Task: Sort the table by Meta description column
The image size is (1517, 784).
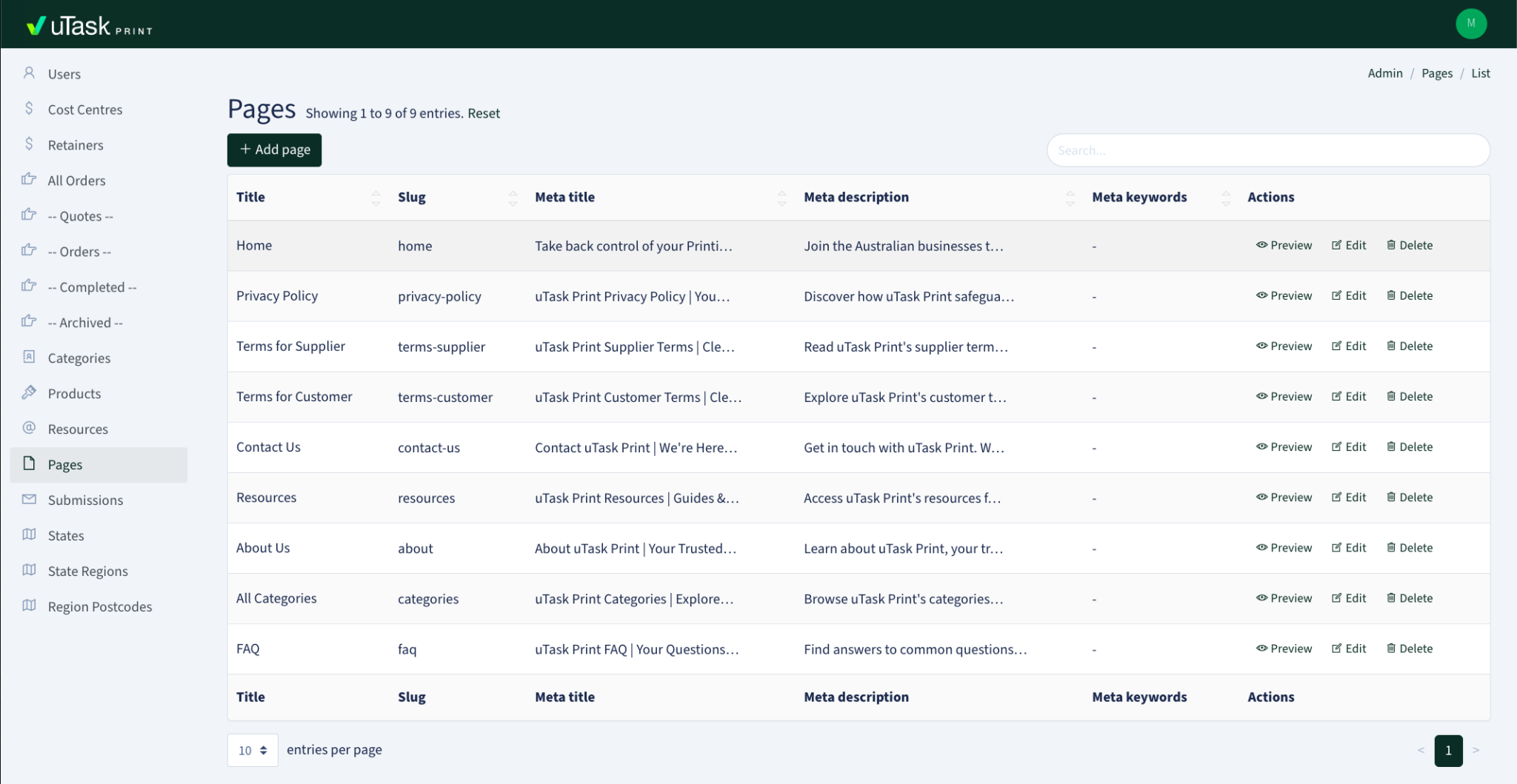Action: 1070,198
